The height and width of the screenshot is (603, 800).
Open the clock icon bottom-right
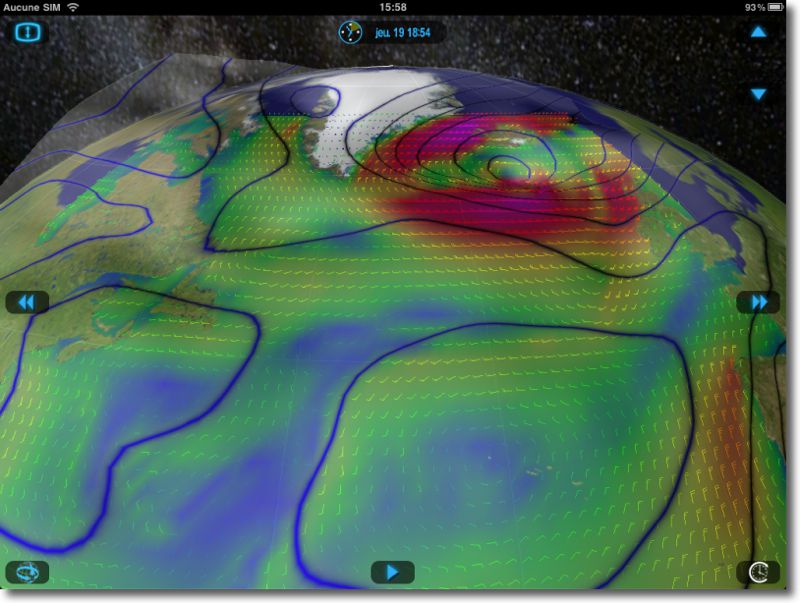[758, 572]
